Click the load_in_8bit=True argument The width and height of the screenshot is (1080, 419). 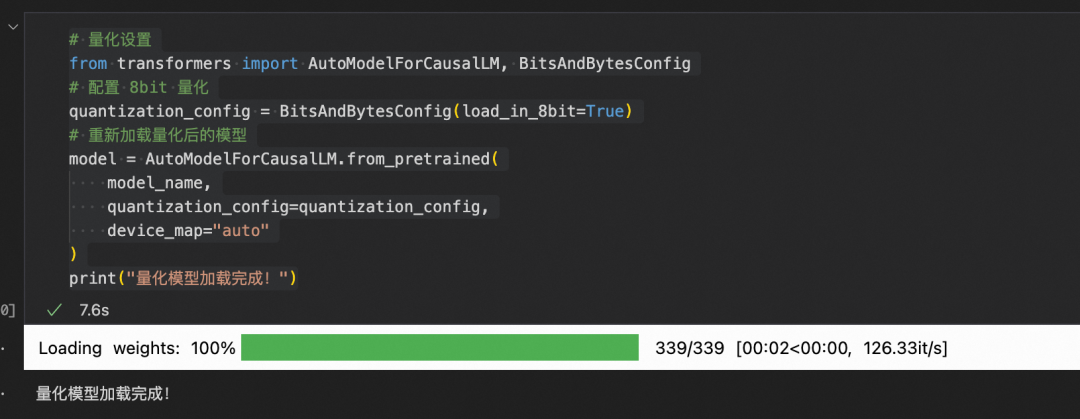(543, 111)
